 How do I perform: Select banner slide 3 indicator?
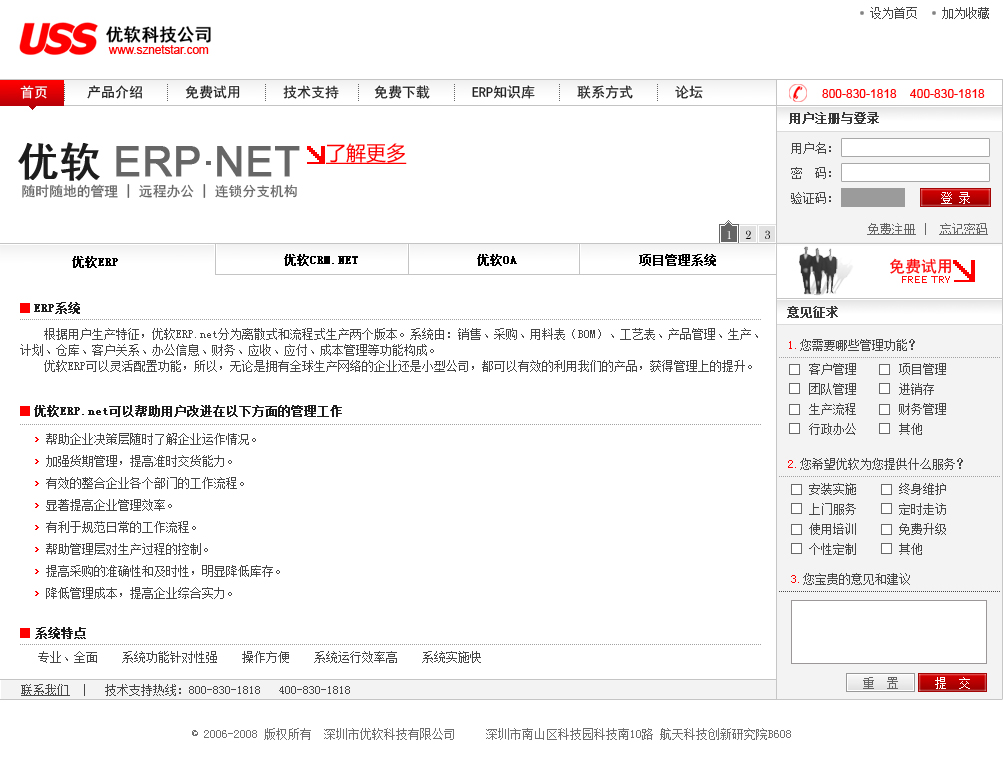[767, 235]
